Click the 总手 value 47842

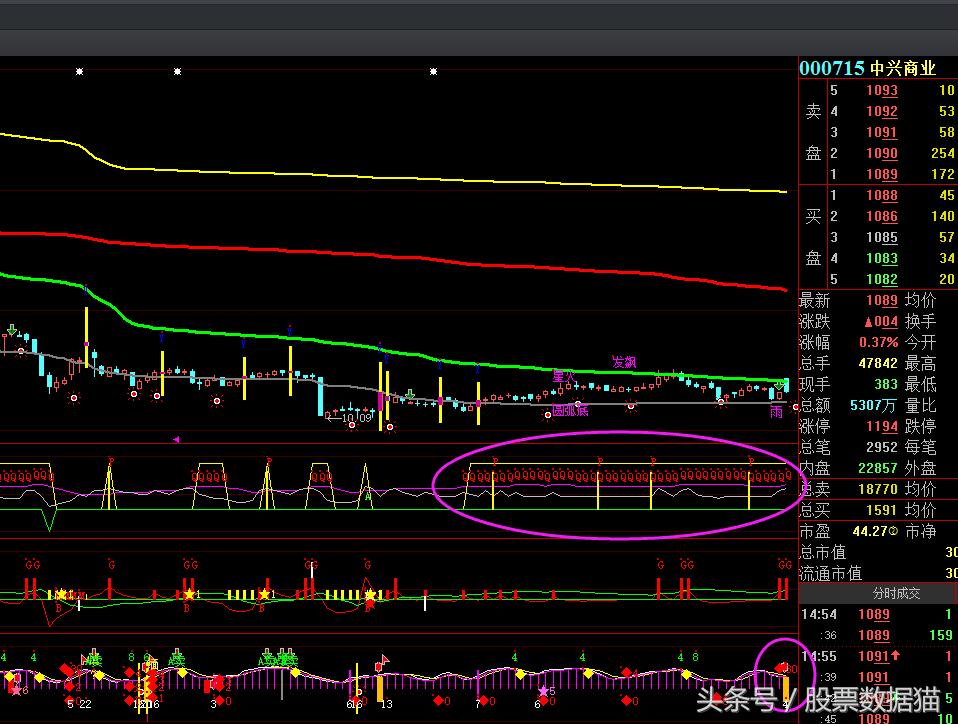coord(878,363)
